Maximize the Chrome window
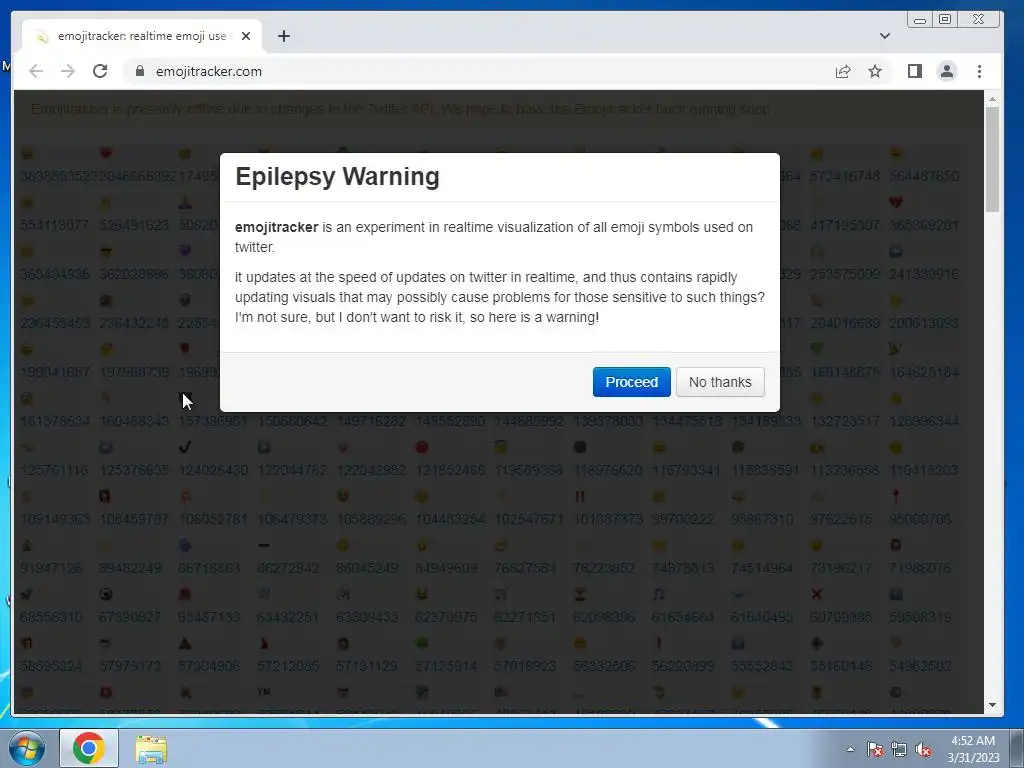This screenshot has width=1024, height=768. point(945,20)
